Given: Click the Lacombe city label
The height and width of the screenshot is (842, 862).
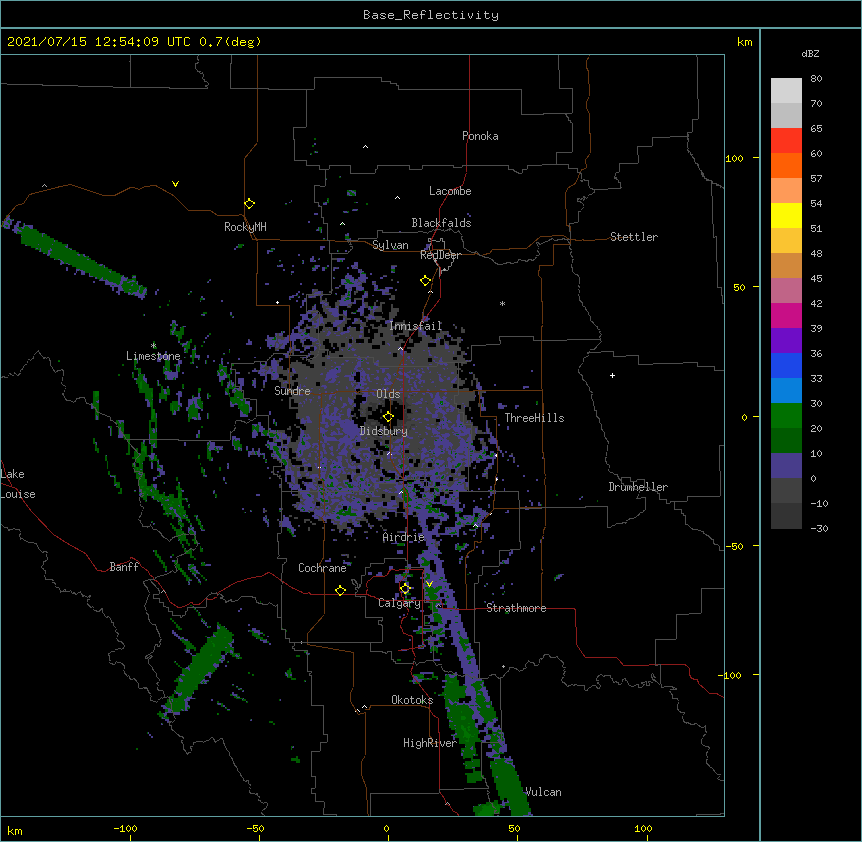Looking at the screenshot, I should (x=450, y=191).
